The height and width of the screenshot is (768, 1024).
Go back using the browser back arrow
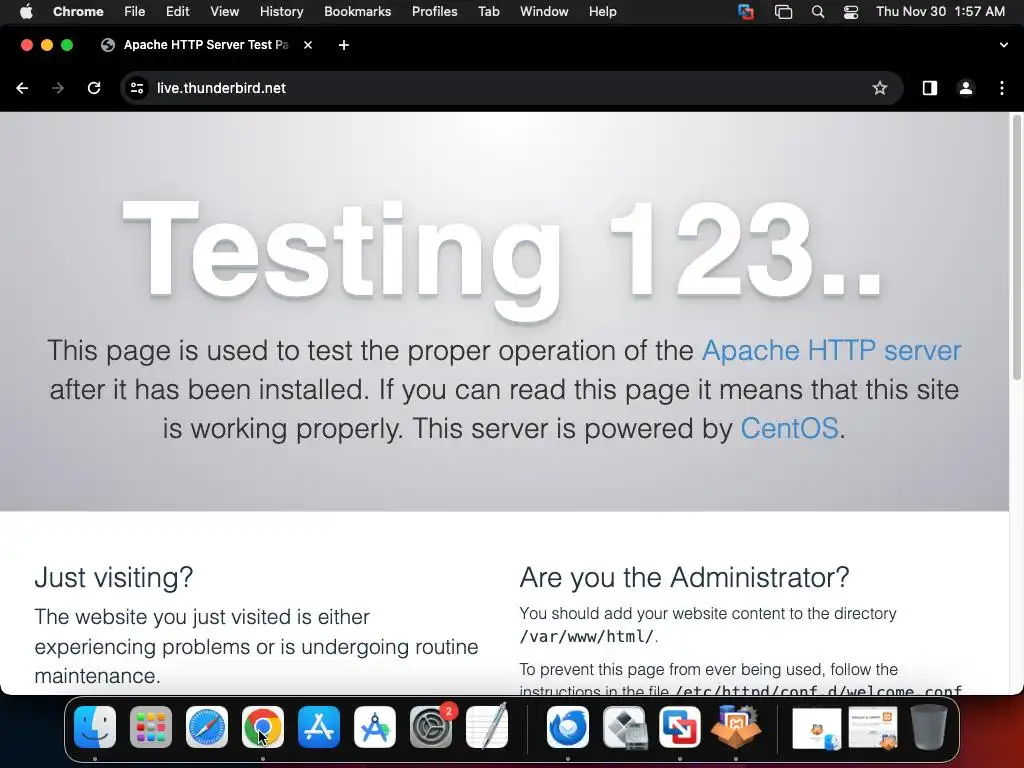point(22,88)
